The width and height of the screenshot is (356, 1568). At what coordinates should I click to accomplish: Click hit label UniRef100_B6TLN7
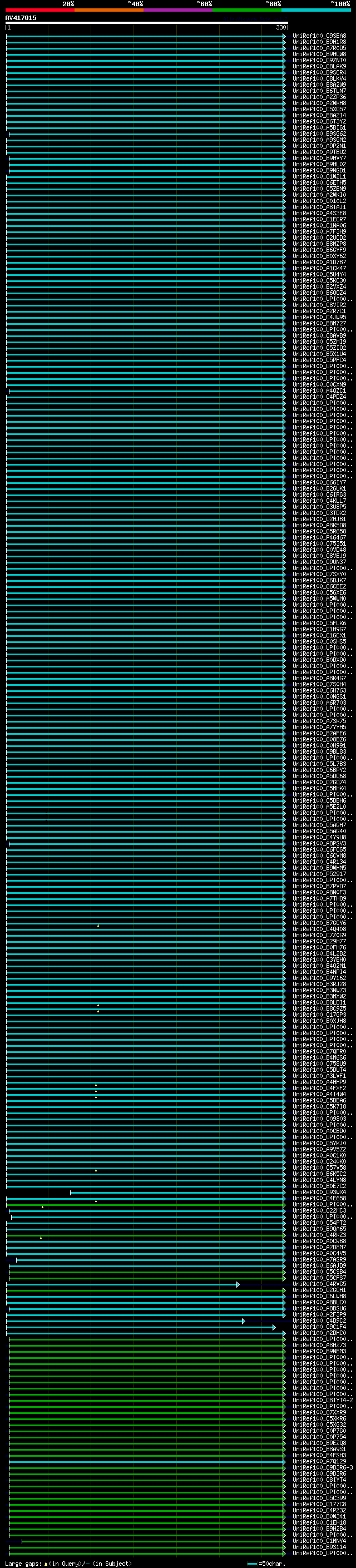tap(319, 91)
